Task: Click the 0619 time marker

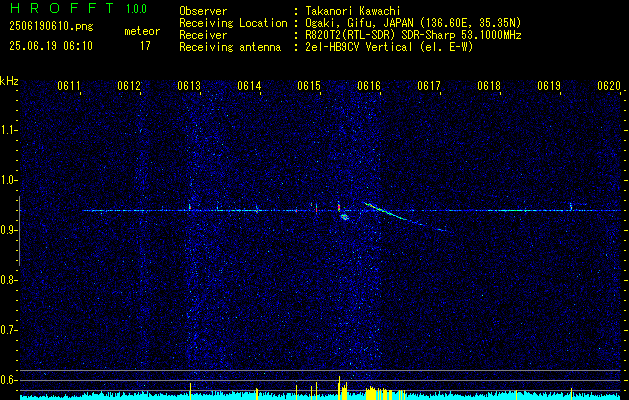Action: pyautogui.click(x=549, y=86)
